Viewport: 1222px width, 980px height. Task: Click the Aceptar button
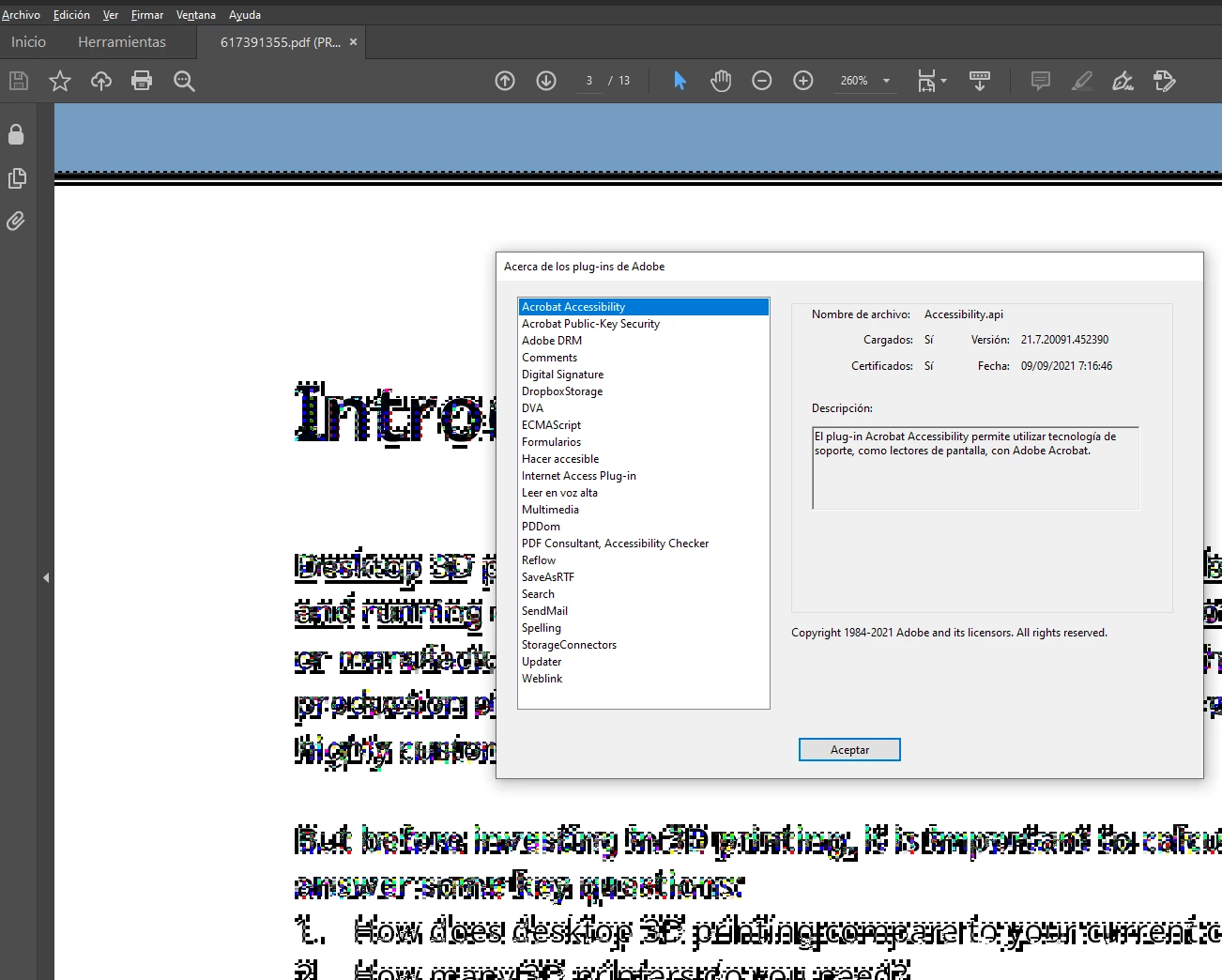click(849, 750)
